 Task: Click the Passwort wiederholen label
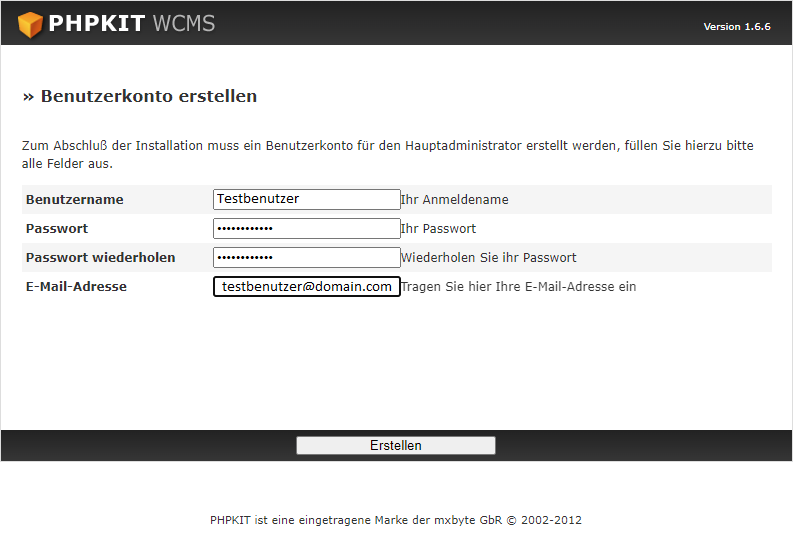click(x=100, y=258)
